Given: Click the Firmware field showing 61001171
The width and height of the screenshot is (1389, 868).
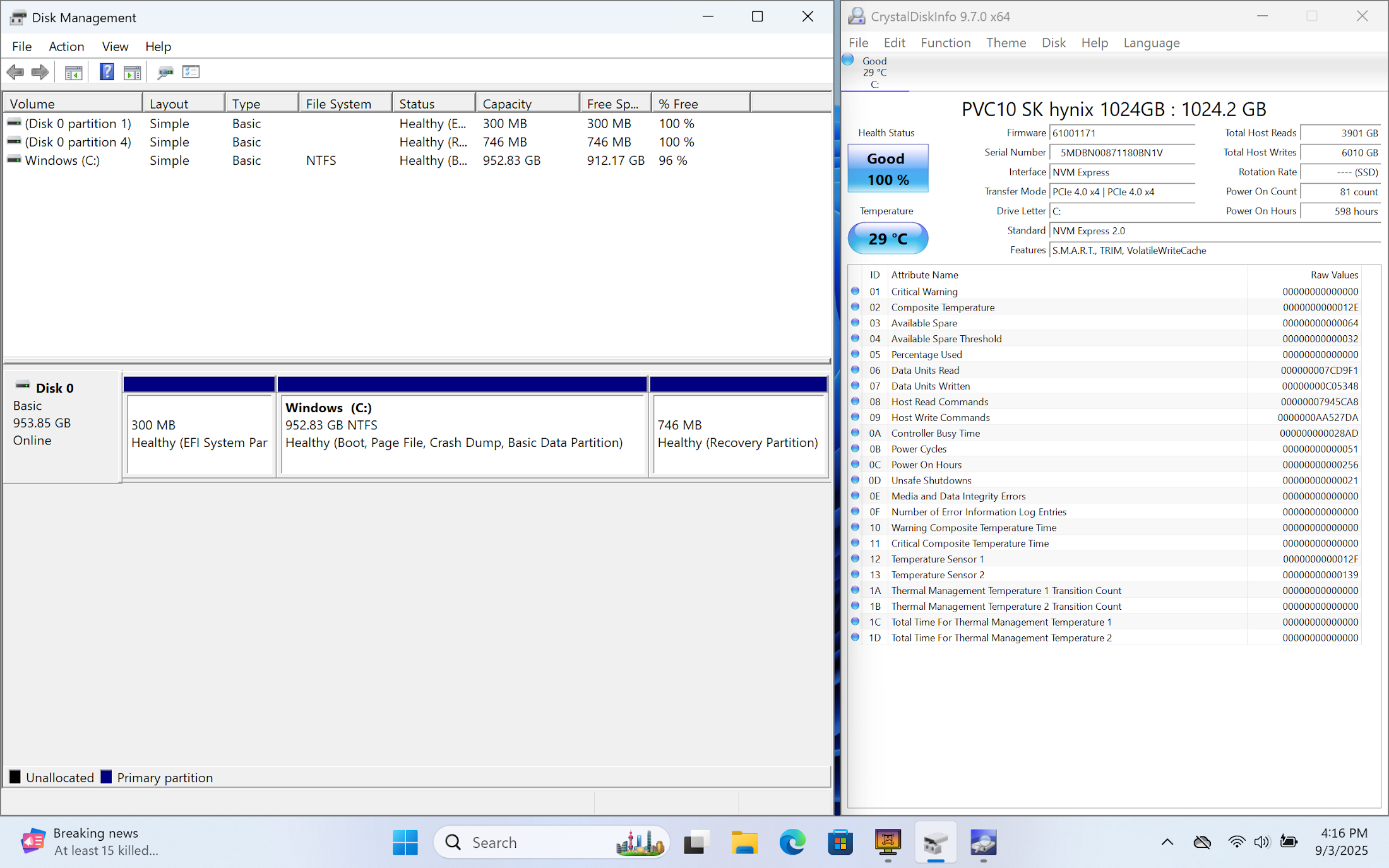Looking at the screenshot, I should [1122, 133].
